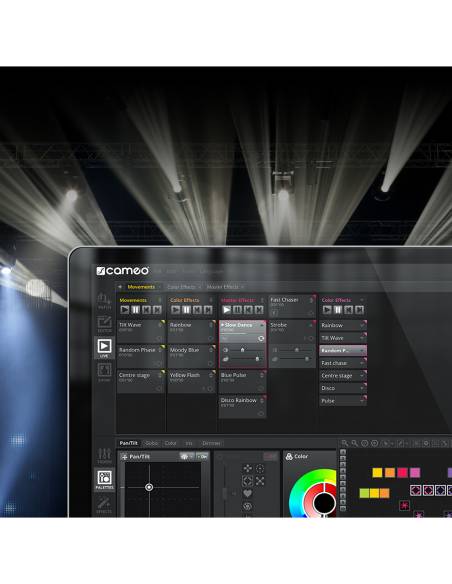Trigger the Blue Pulse cue
This screenshot has height=584, width=452.
tap(243, 381)
